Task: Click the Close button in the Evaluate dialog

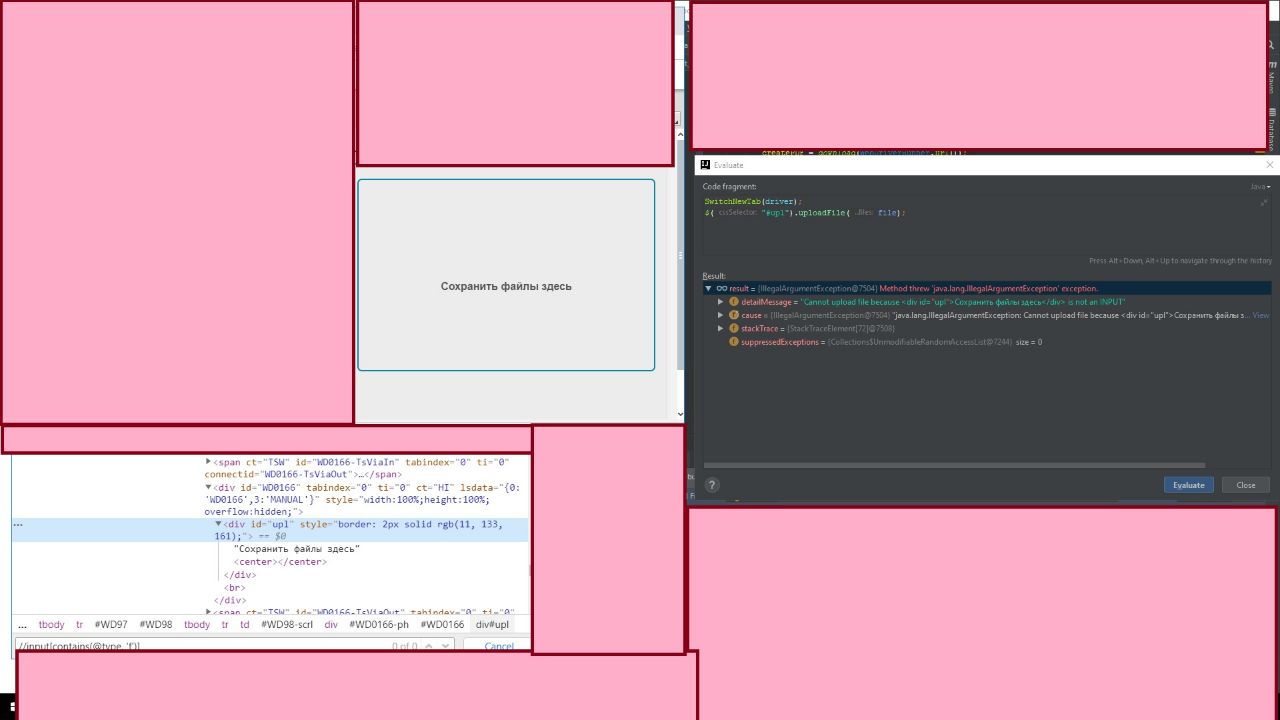Action: (x=1245, y=485)
